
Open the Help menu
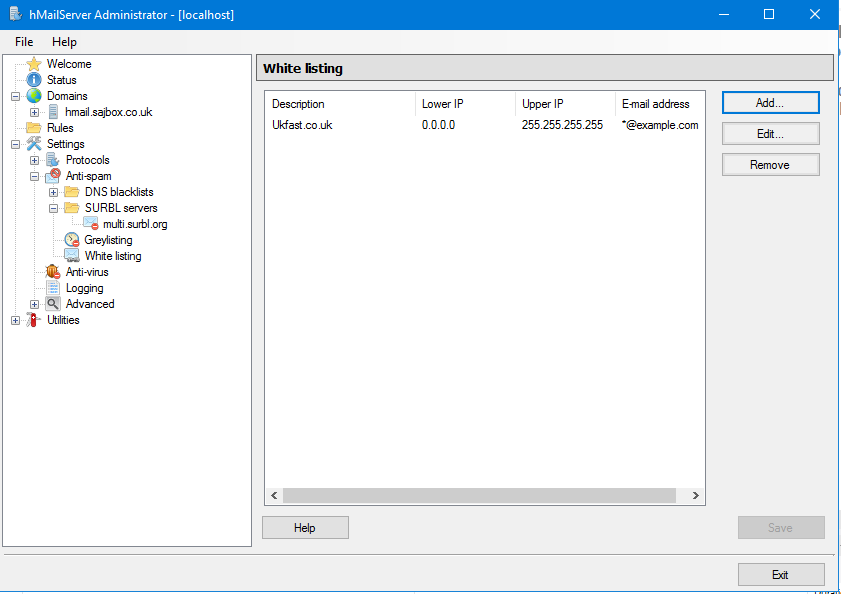tap(64, 42)
